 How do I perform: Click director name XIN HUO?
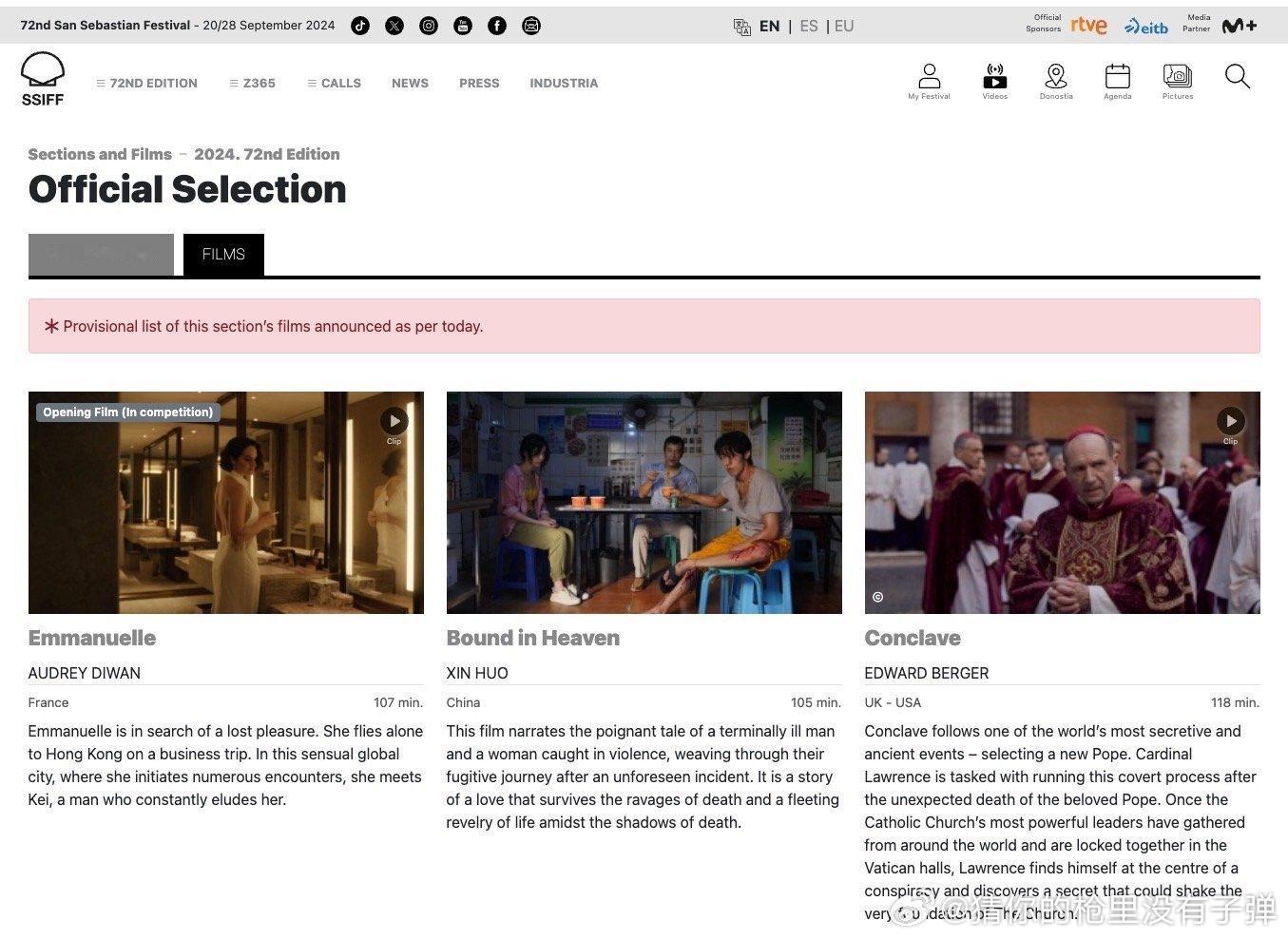pyautogui.click(x=477, y=673)
